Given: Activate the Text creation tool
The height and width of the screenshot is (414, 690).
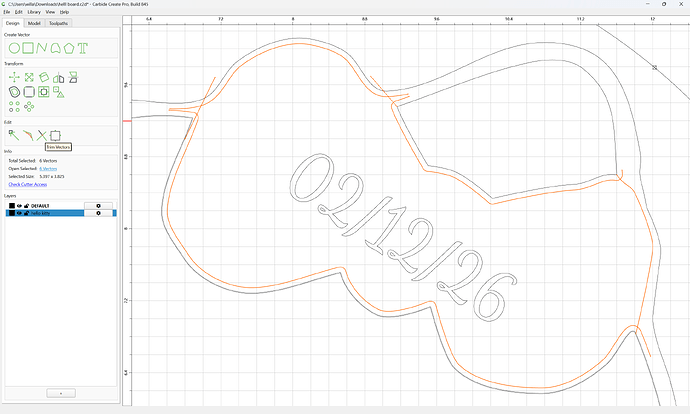Looking at the screenshot, I should coord(83,48).
